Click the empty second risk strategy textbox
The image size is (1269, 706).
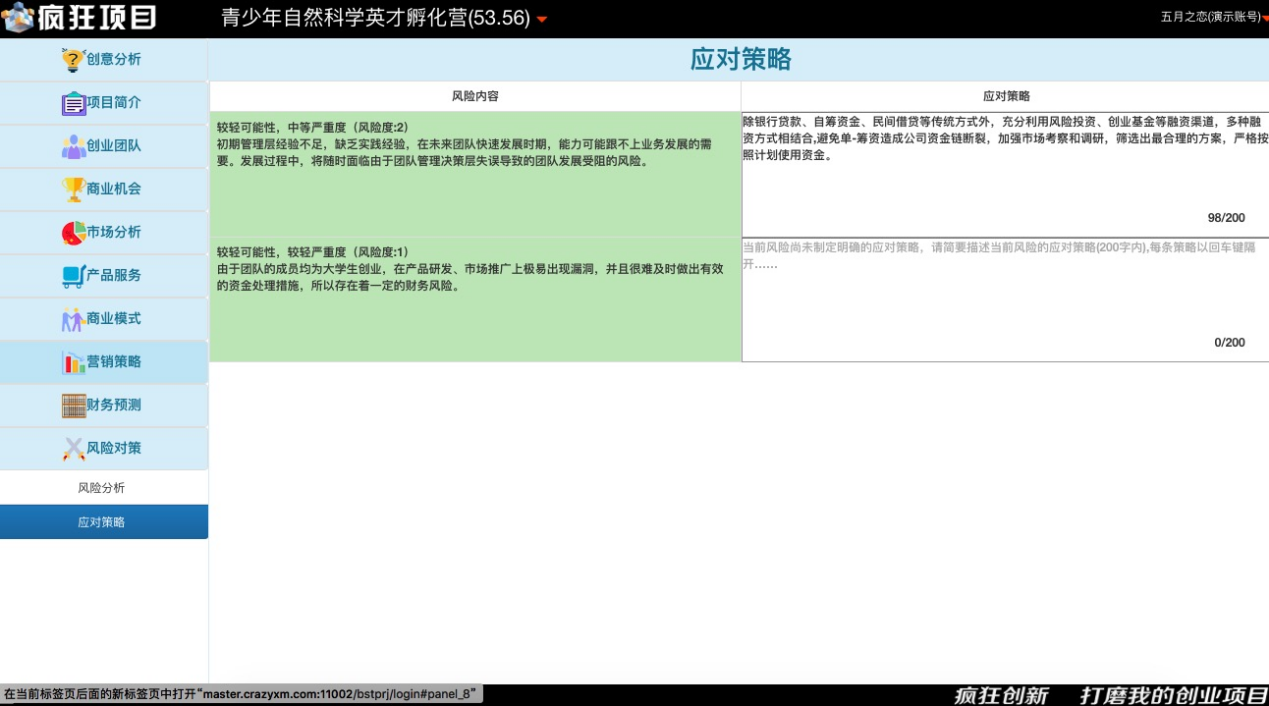click(x=1004, y=299)
